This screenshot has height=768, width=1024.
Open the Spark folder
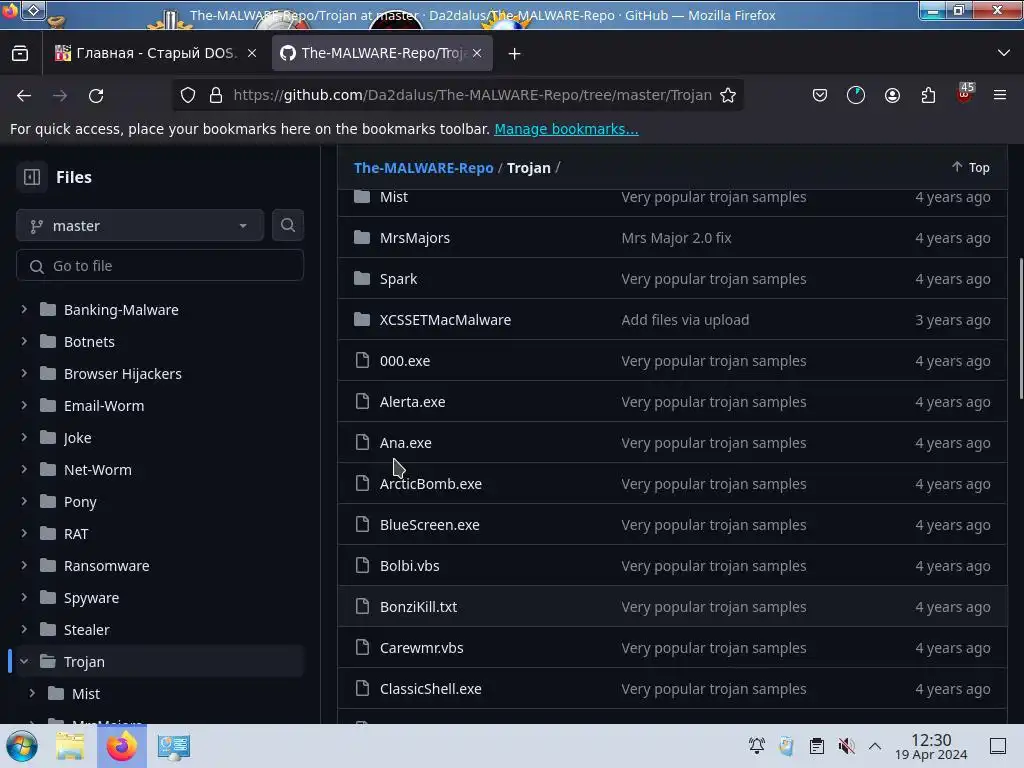click(398, 279)
